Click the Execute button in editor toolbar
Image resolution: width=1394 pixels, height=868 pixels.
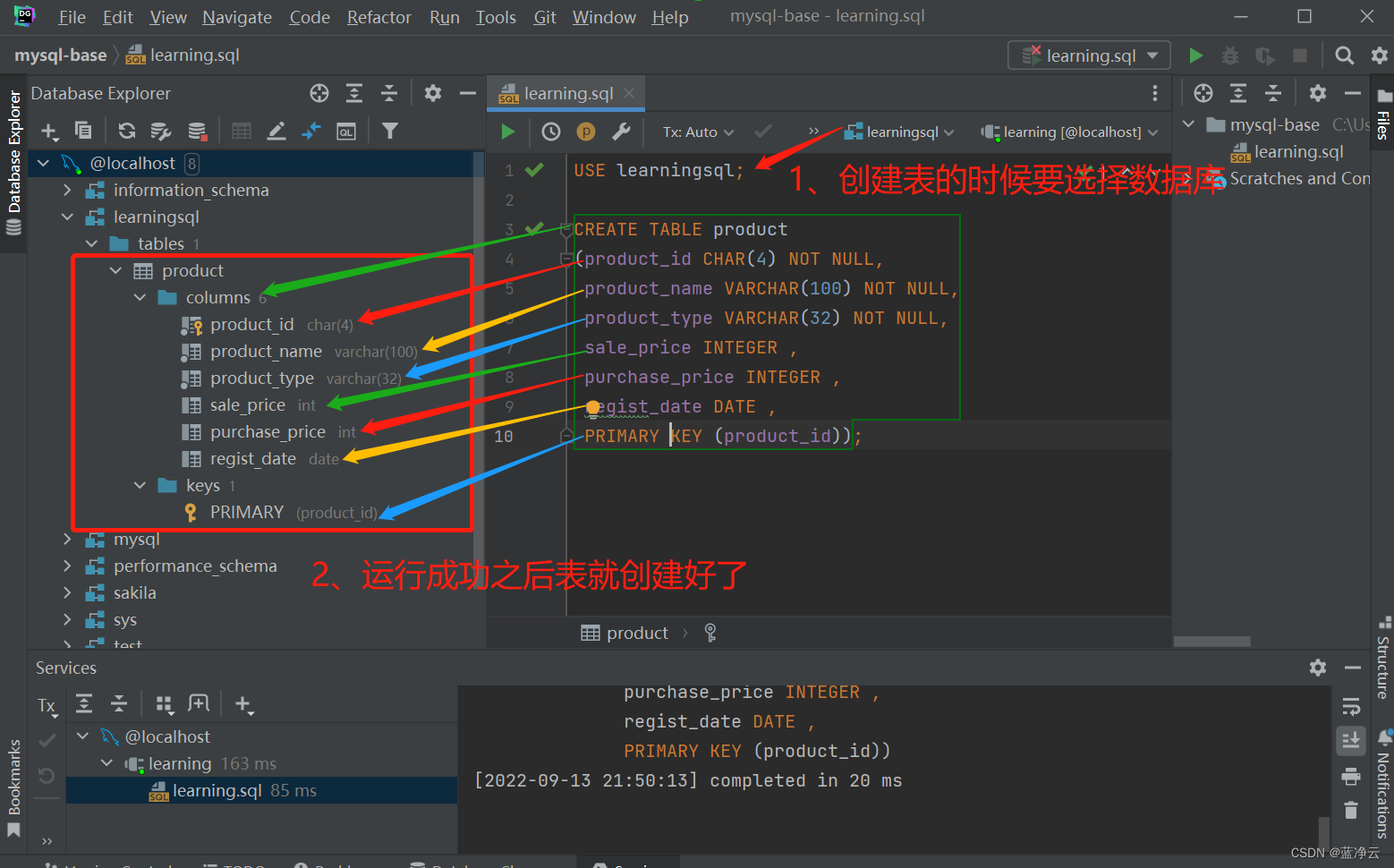pyautogui.click(x=508, y=132)
